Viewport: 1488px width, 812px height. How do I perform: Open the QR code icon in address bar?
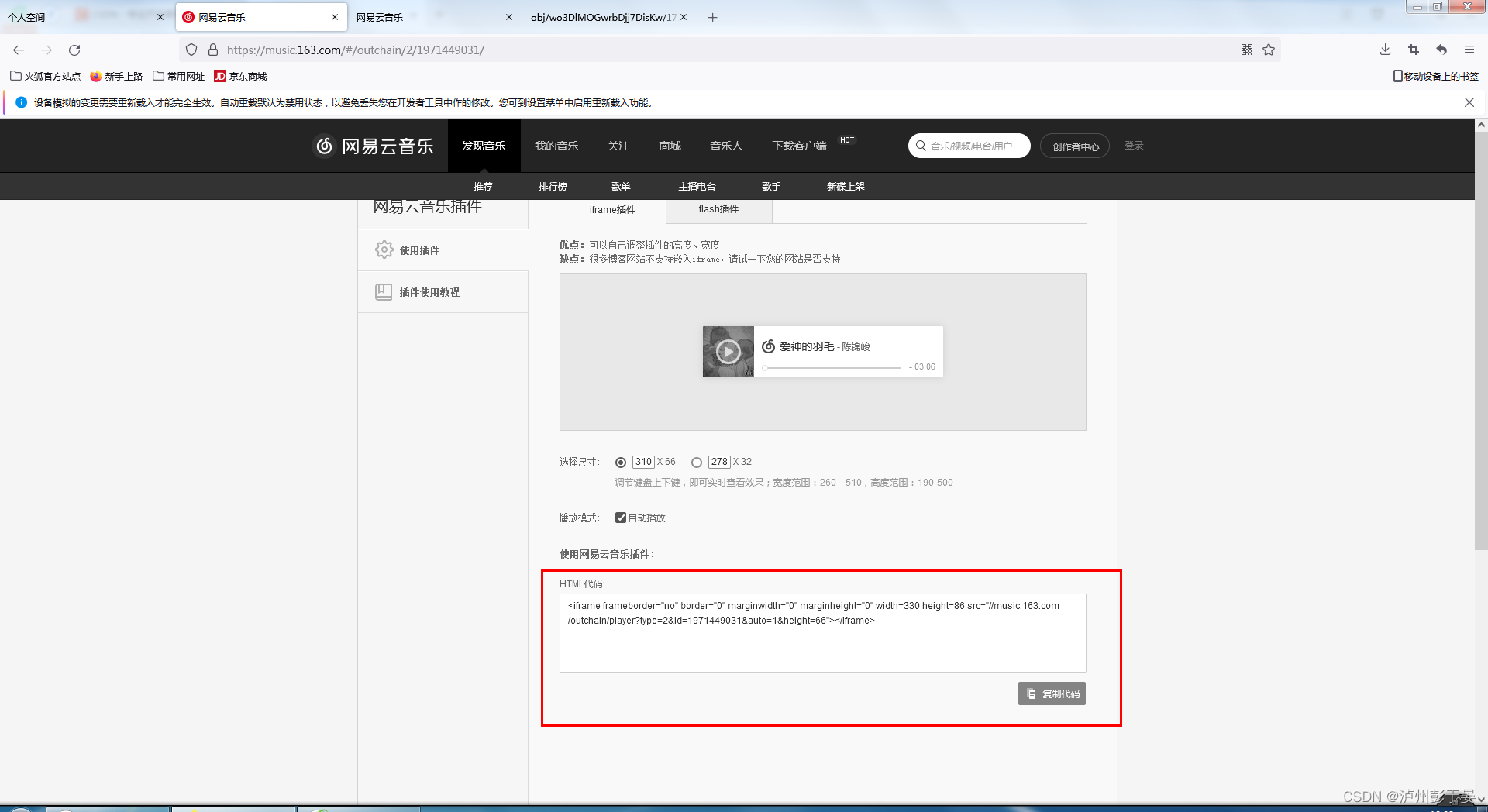click(x=1247, y=50)
